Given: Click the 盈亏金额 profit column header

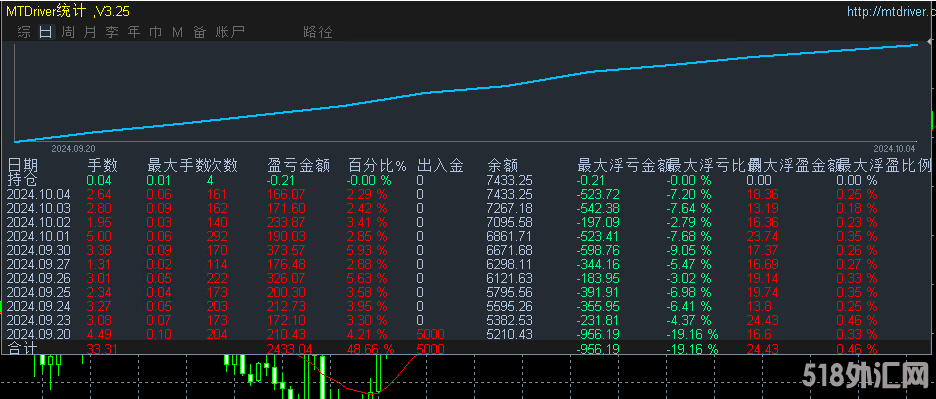Looking at the screenshot, I should point(298,165).
